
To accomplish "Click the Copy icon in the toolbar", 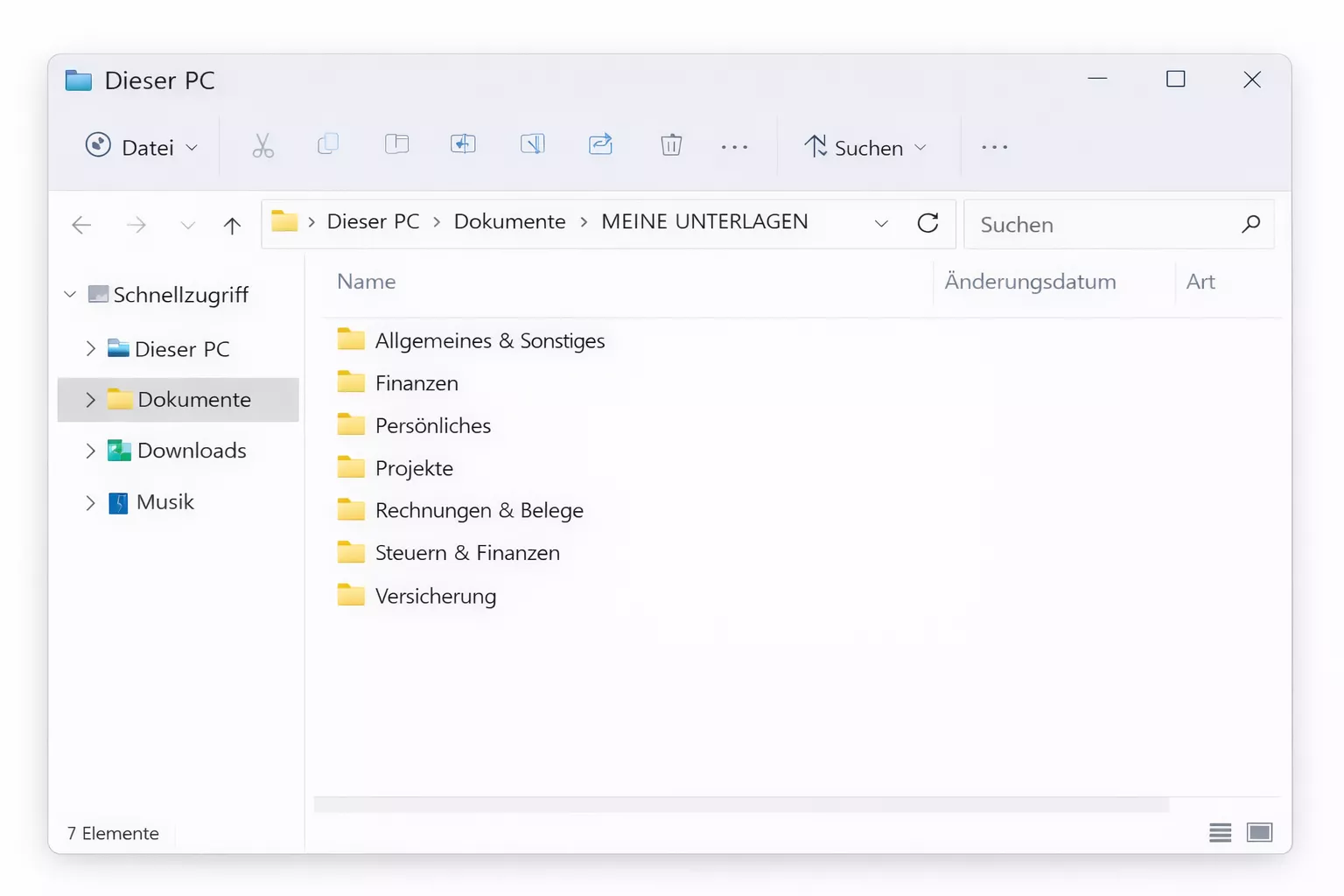I will point(328,145).
